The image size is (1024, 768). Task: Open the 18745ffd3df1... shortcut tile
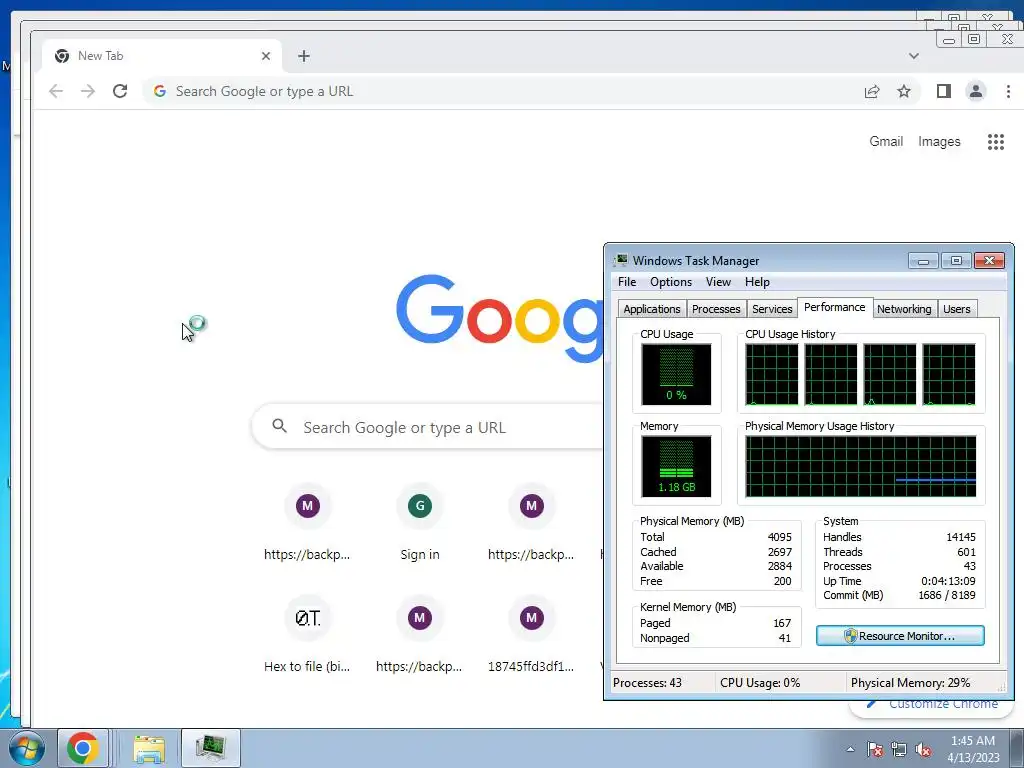pyautogui.click(x=531, y=635)
